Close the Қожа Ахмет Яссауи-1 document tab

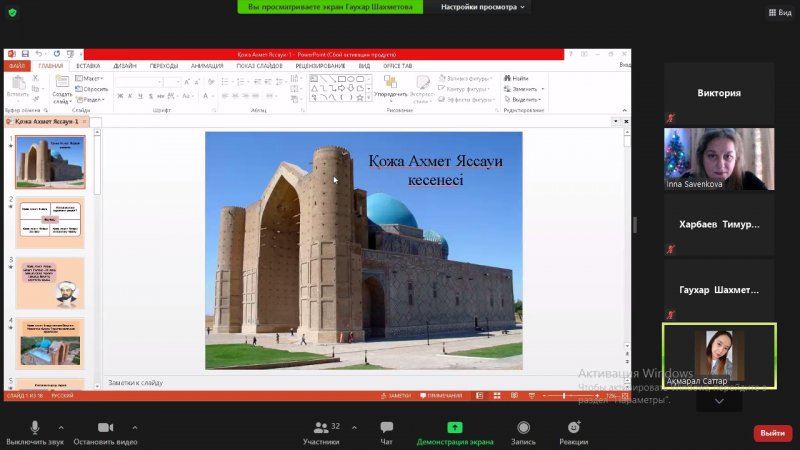point(85,121)
